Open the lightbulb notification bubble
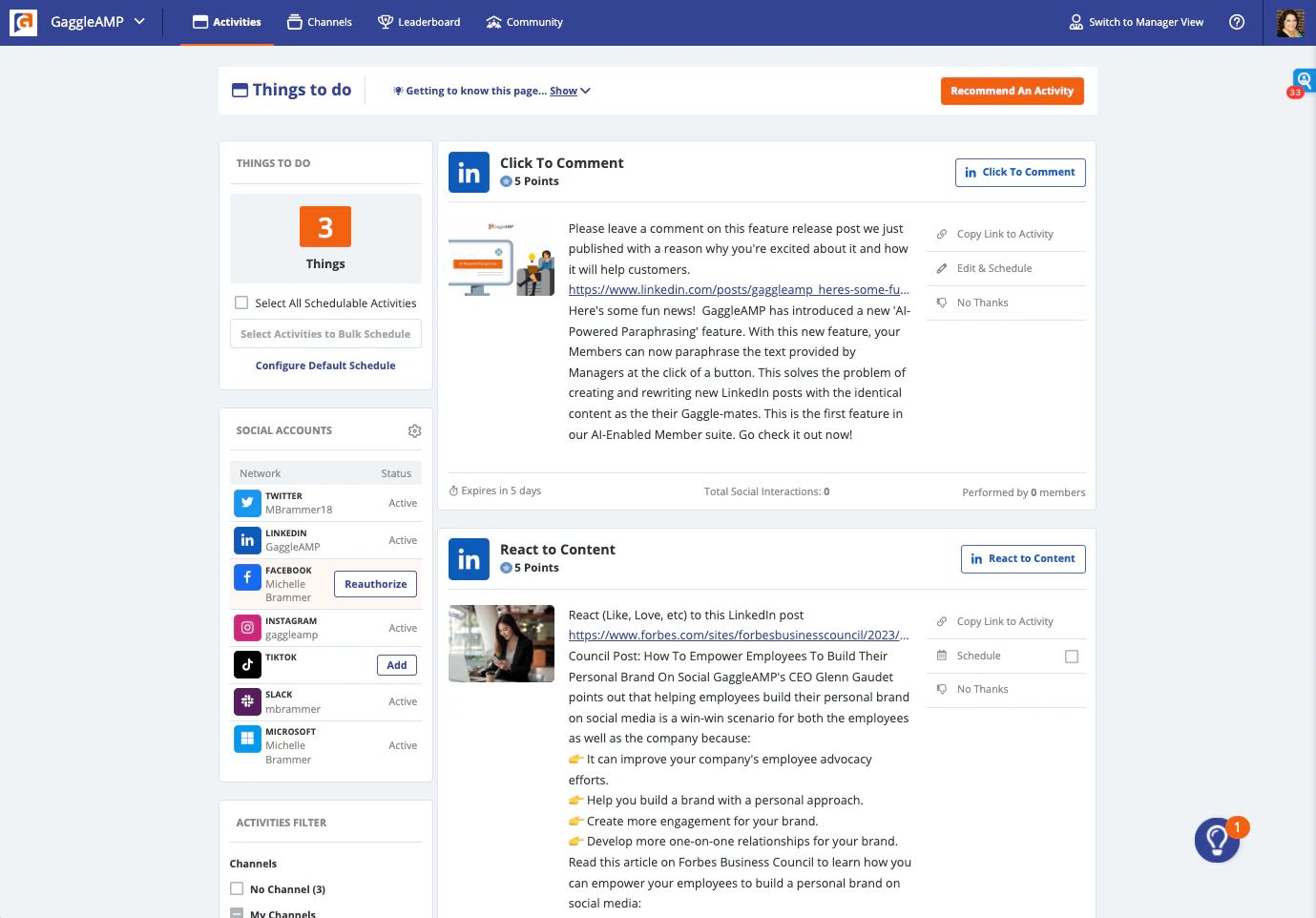 [x=1217, y=840]
